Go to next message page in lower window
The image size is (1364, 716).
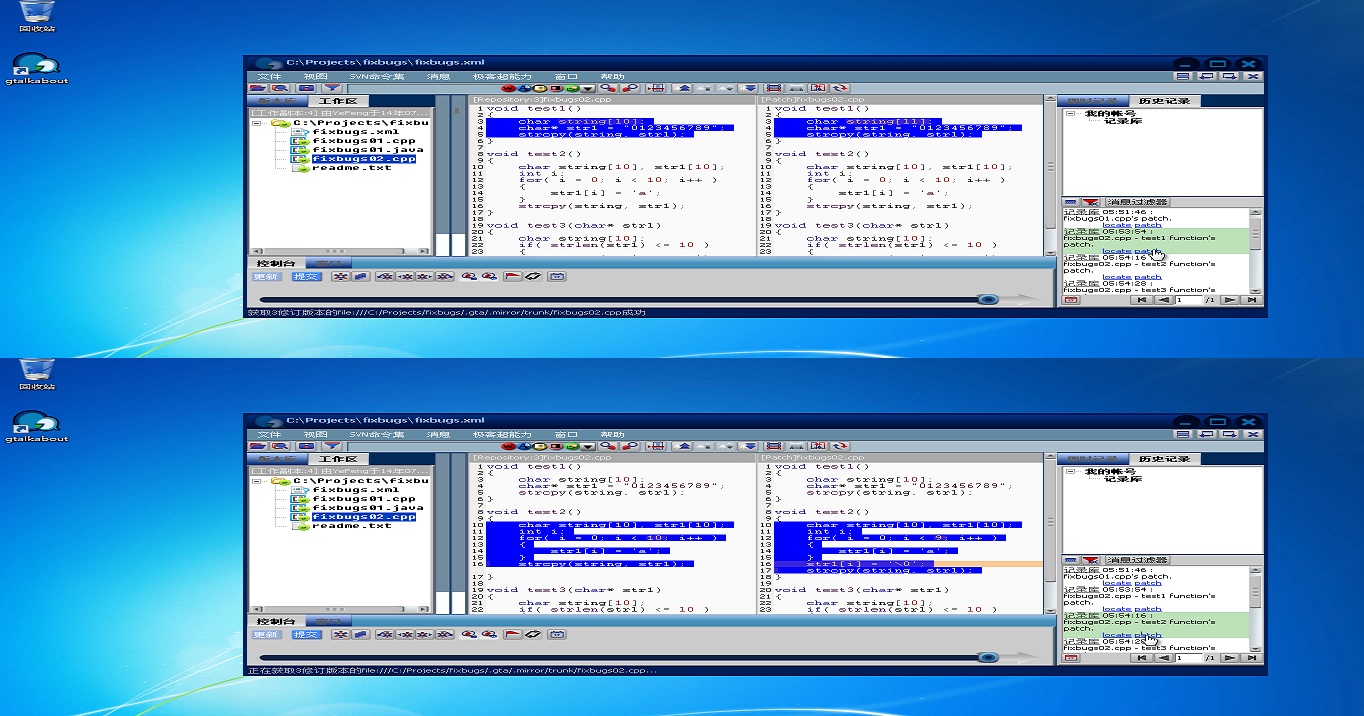(x=1229, y=658)
